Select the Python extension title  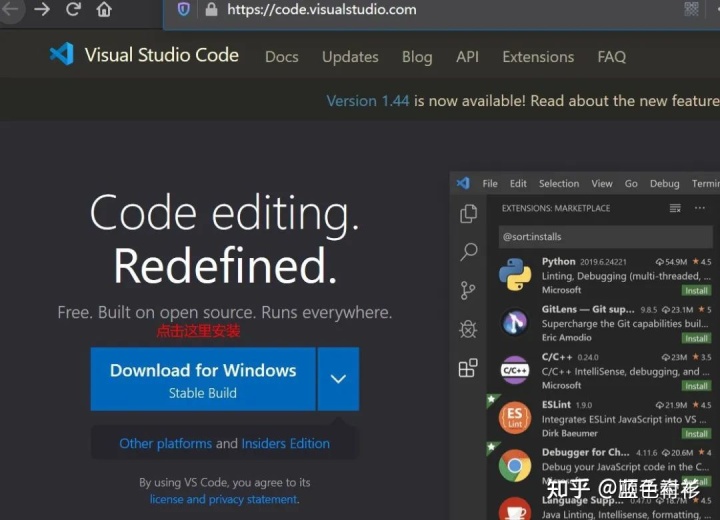pos(558,261)
